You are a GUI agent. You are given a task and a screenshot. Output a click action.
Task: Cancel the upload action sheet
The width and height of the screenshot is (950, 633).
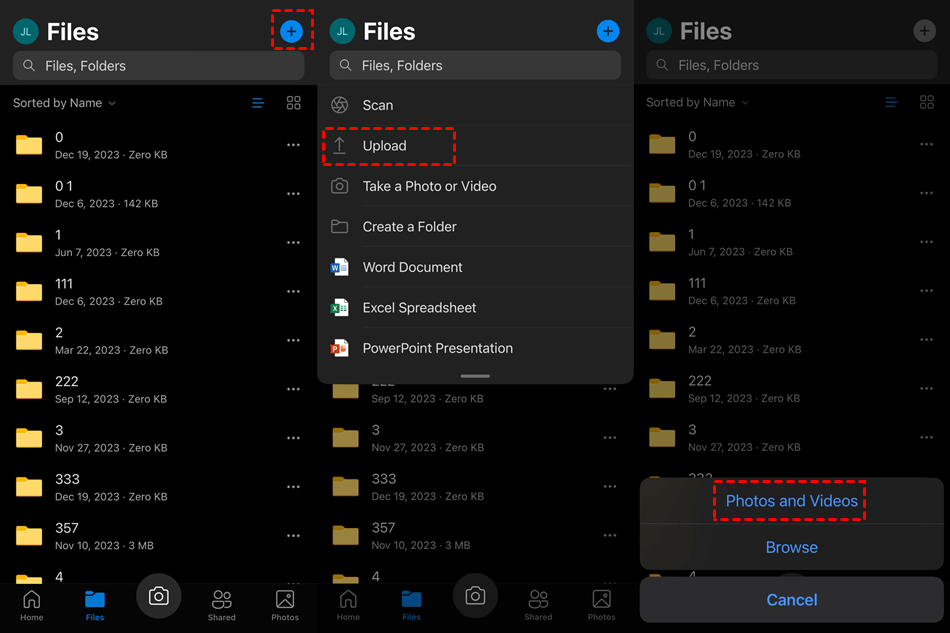(x=792, y=600)
